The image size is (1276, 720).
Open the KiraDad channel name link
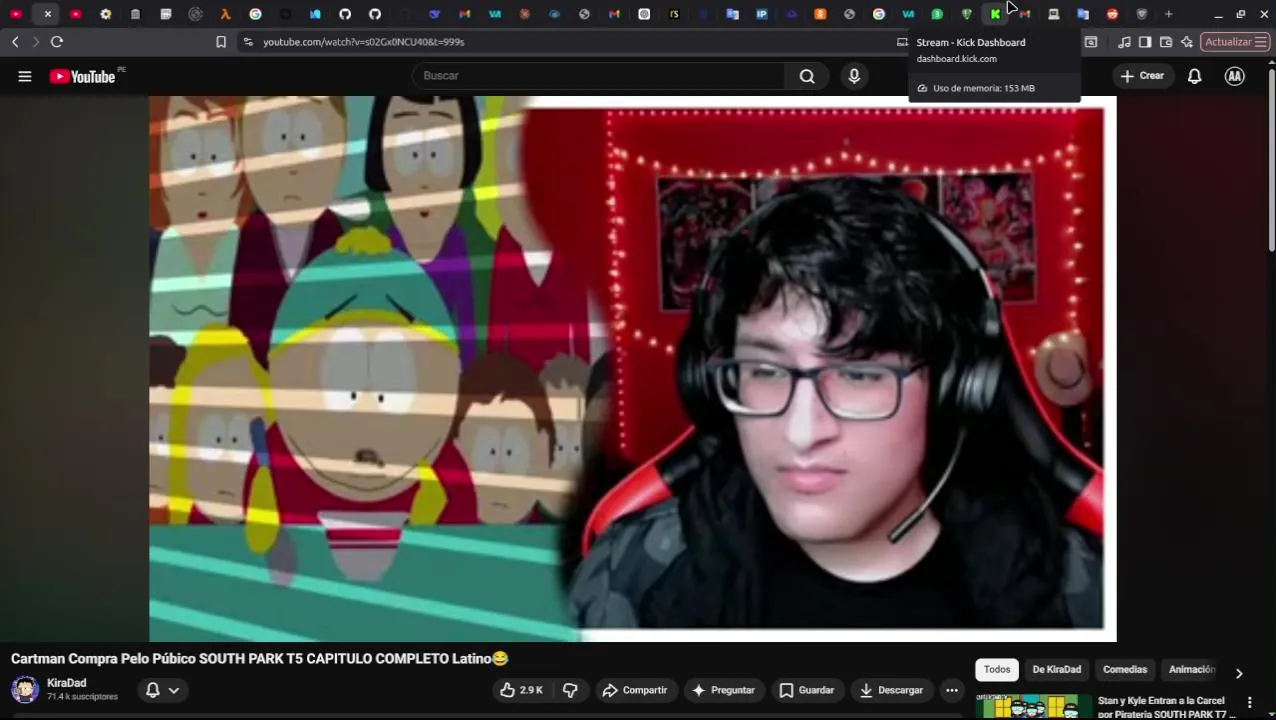click(x=66, y=683)
